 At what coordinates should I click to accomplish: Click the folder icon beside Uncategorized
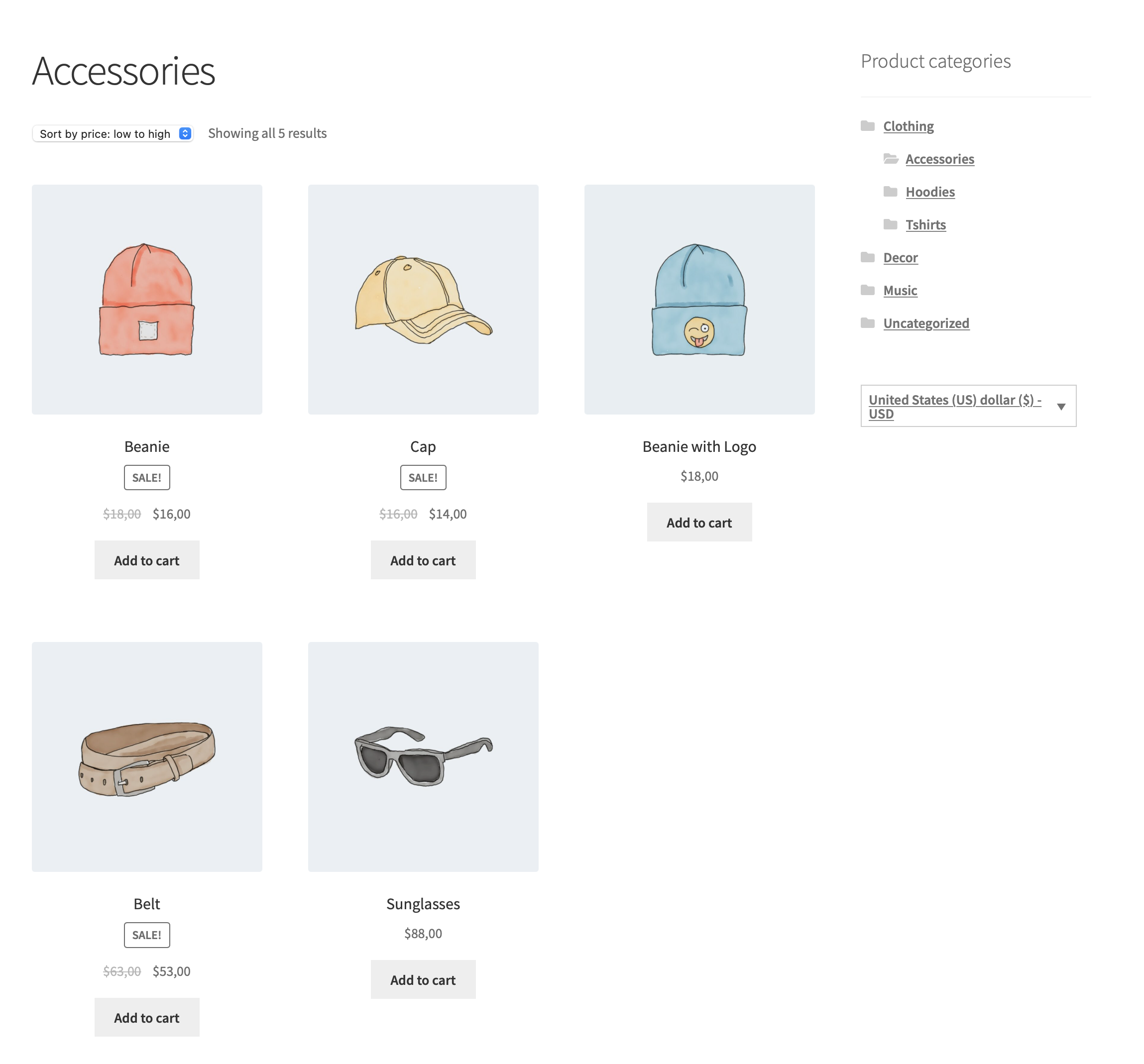click(x=868, y=322)
